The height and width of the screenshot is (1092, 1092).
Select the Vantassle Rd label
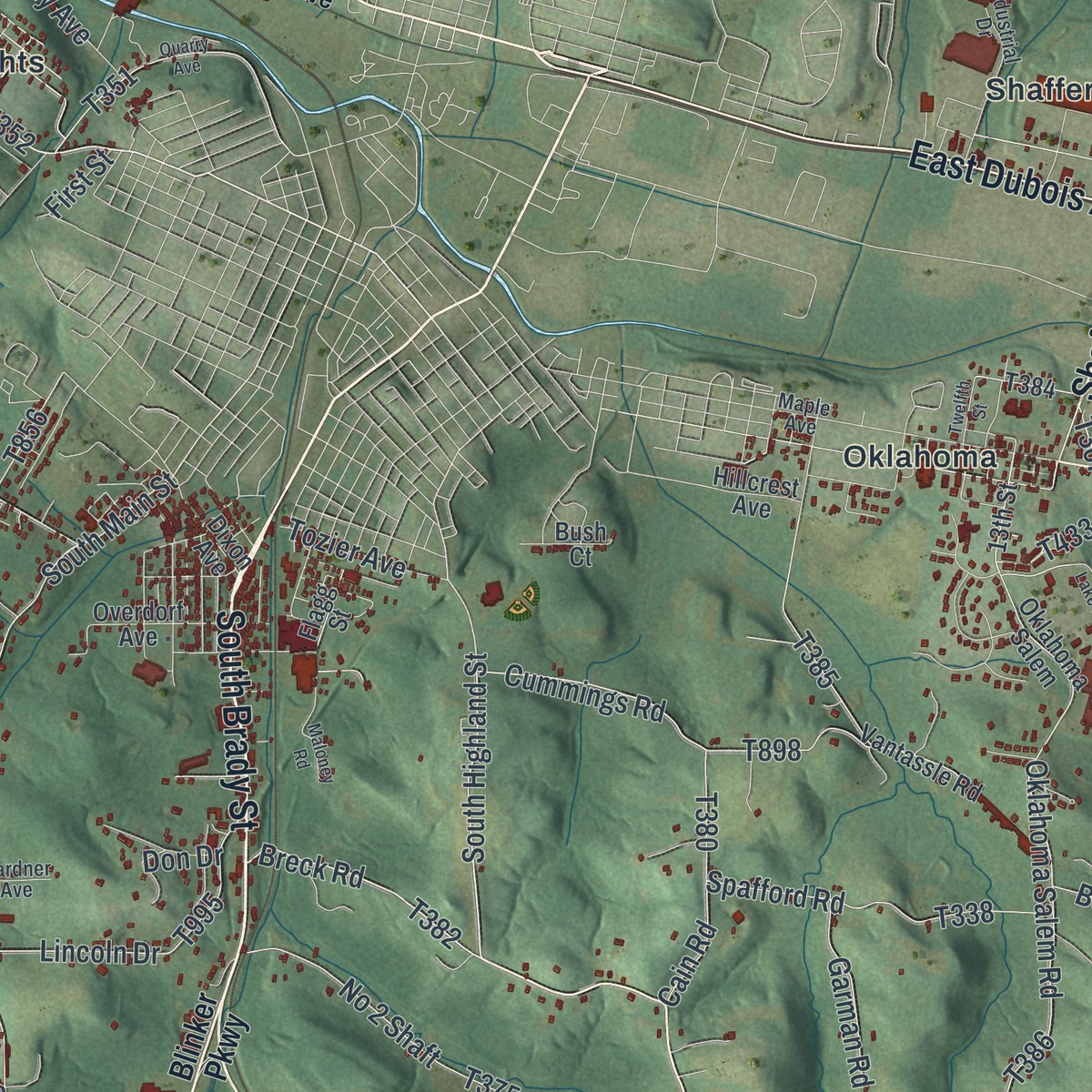click(920, 764)
